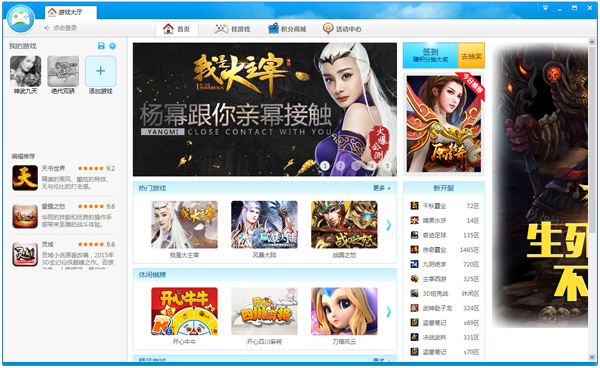
Task: Click the 雷霆之怒 title text
Action: point(54,206)
